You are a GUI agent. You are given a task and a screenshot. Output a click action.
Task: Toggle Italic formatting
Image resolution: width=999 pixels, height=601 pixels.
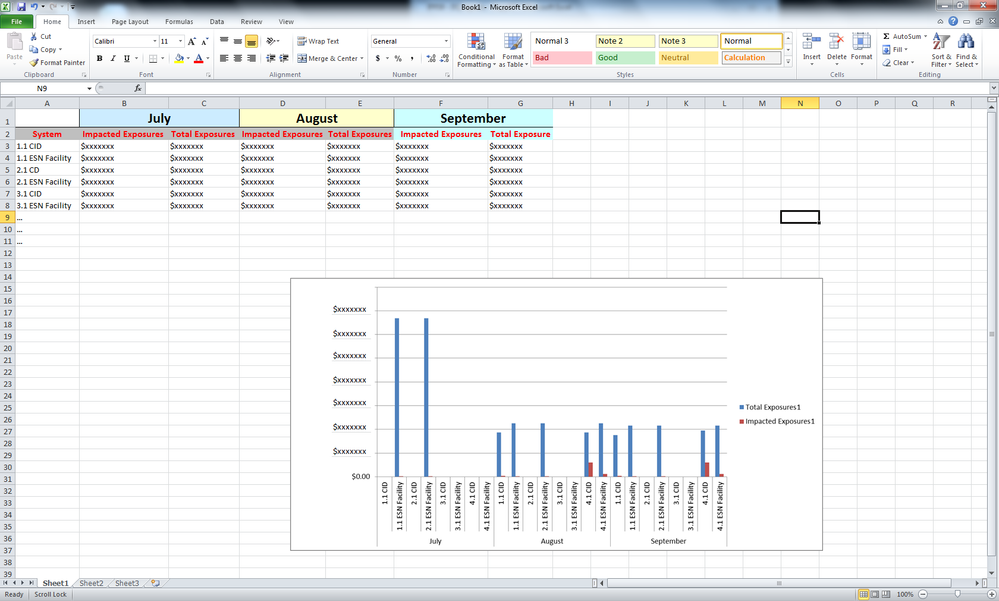[112, 59]
